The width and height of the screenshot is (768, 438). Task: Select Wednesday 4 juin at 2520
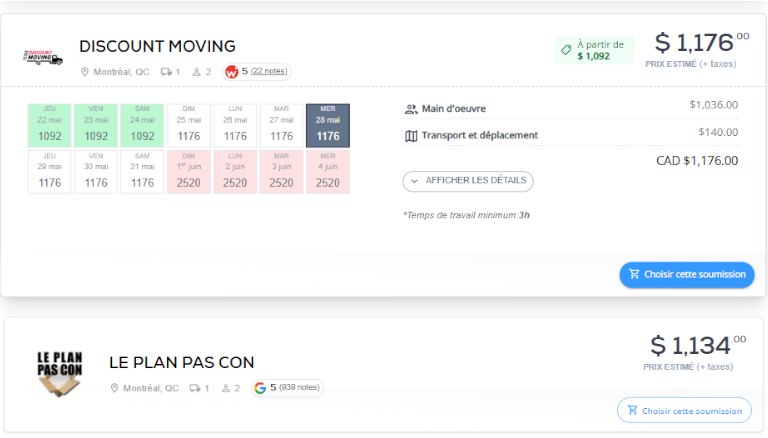[328, 172]
